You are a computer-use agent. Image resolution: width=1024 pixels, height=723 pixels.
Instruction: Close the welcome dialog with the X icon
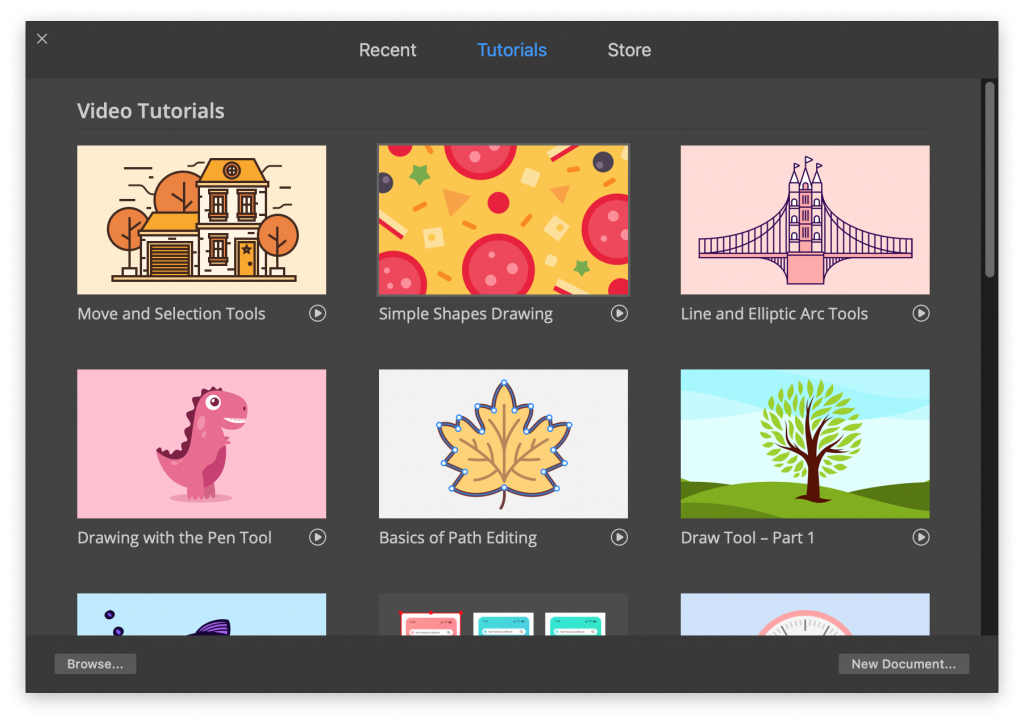(x=42, y=39)
